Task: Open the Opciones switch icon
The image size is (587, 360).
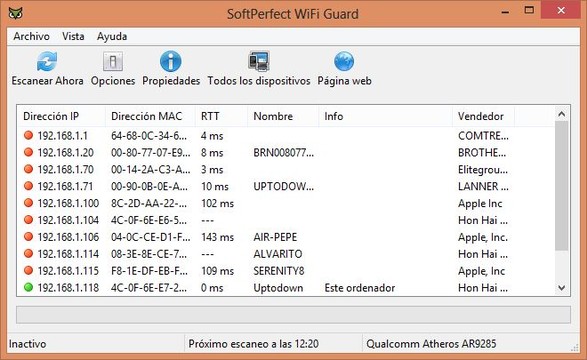Action: [113, 61]
